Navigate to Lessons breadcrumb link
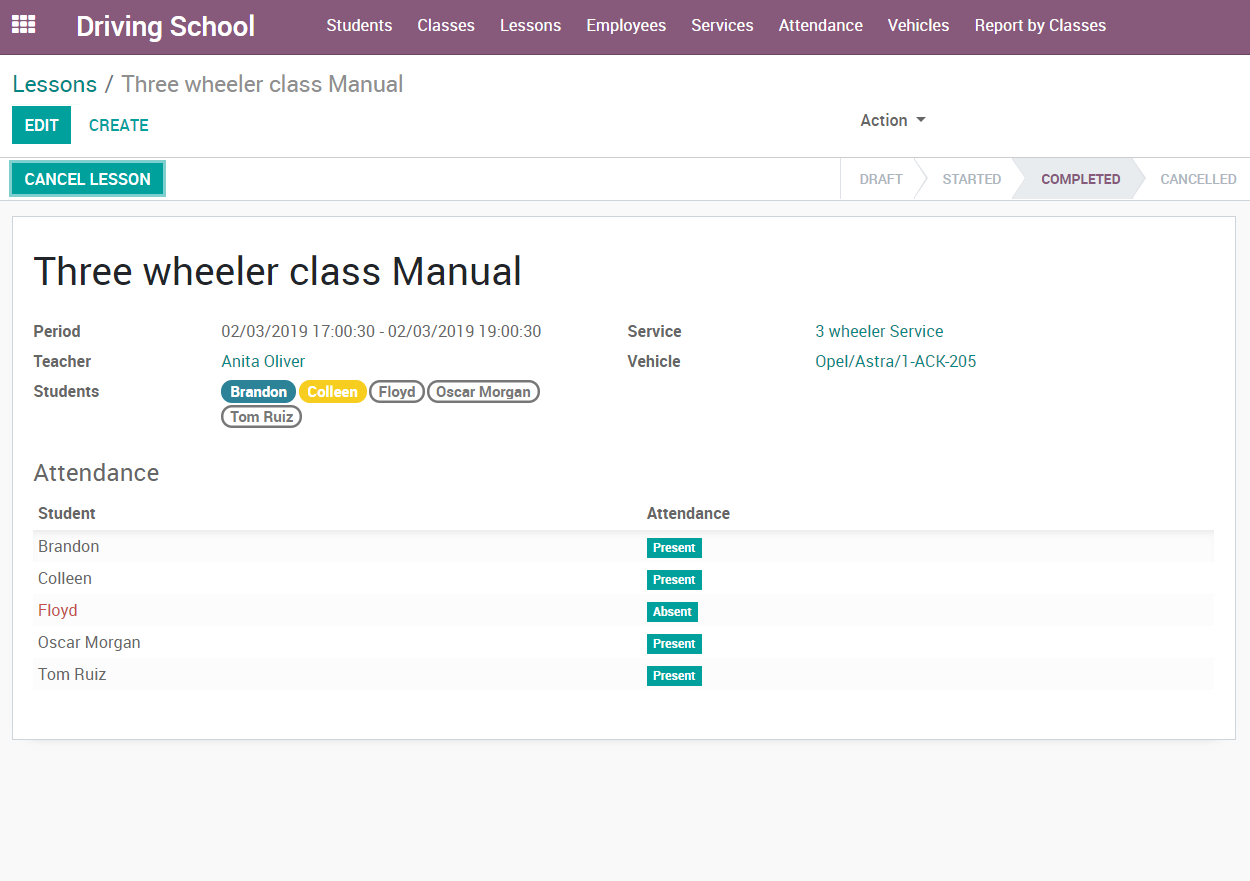Image resolution: width=1250 pixels, height=881 pixels. point(55,84)
